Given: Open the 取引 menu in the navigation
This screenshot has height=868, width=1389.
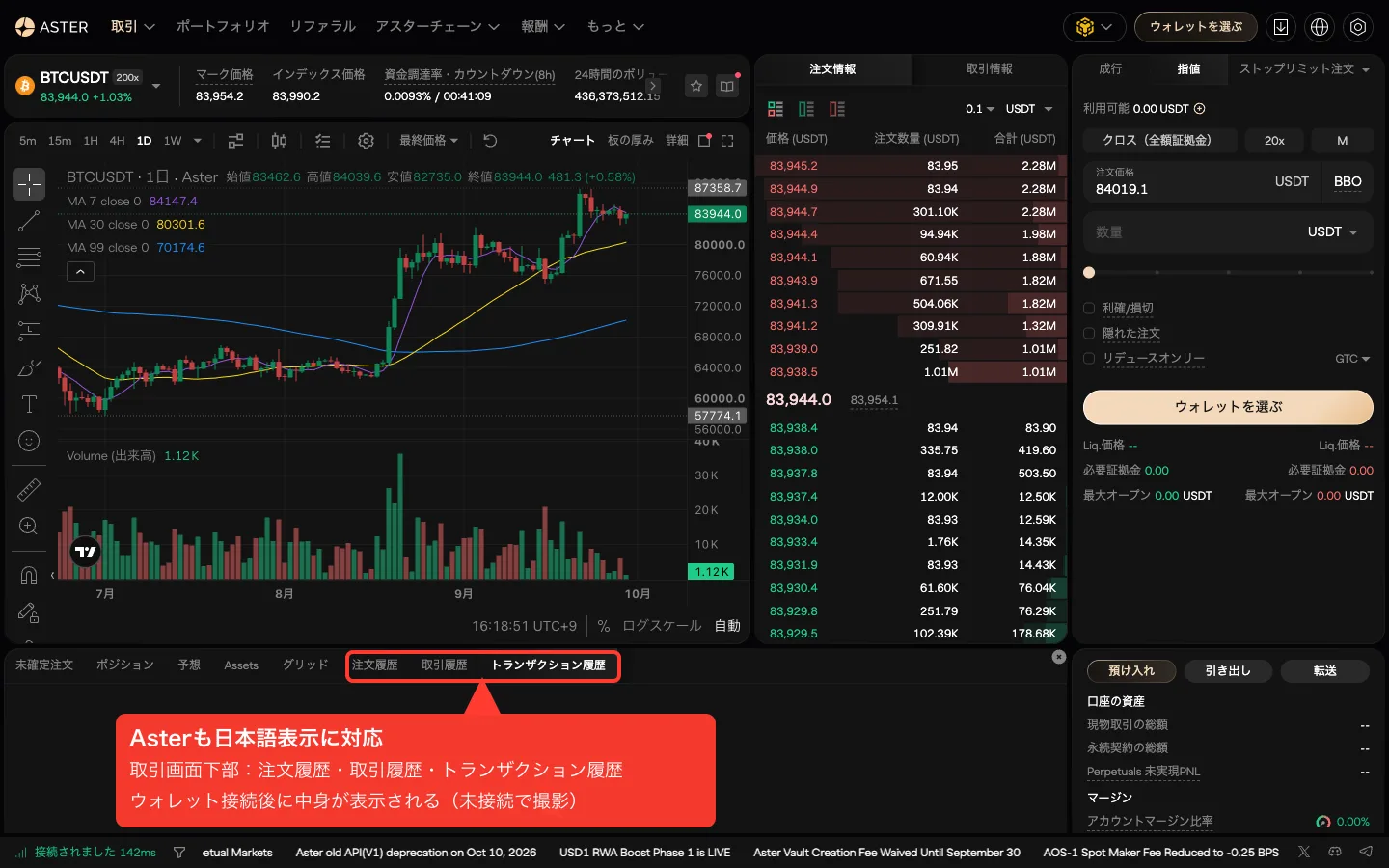Looking at the screenshot, I should coord(133,27).
